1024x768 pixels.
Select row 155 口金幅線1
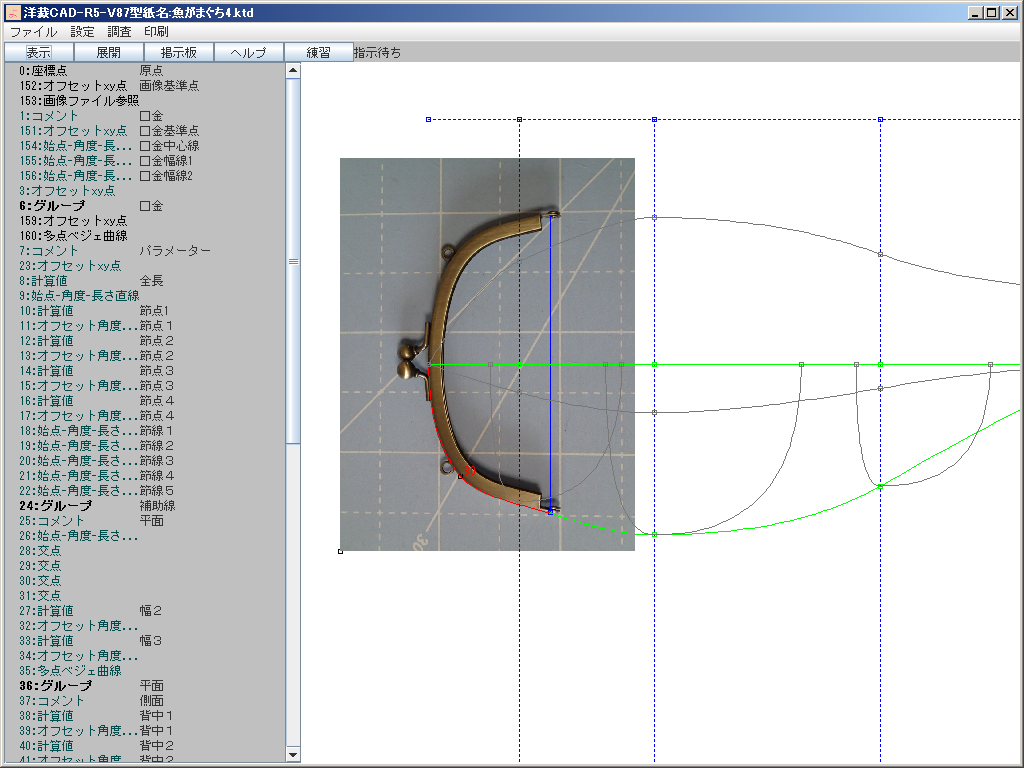click(x=106, y=161)
